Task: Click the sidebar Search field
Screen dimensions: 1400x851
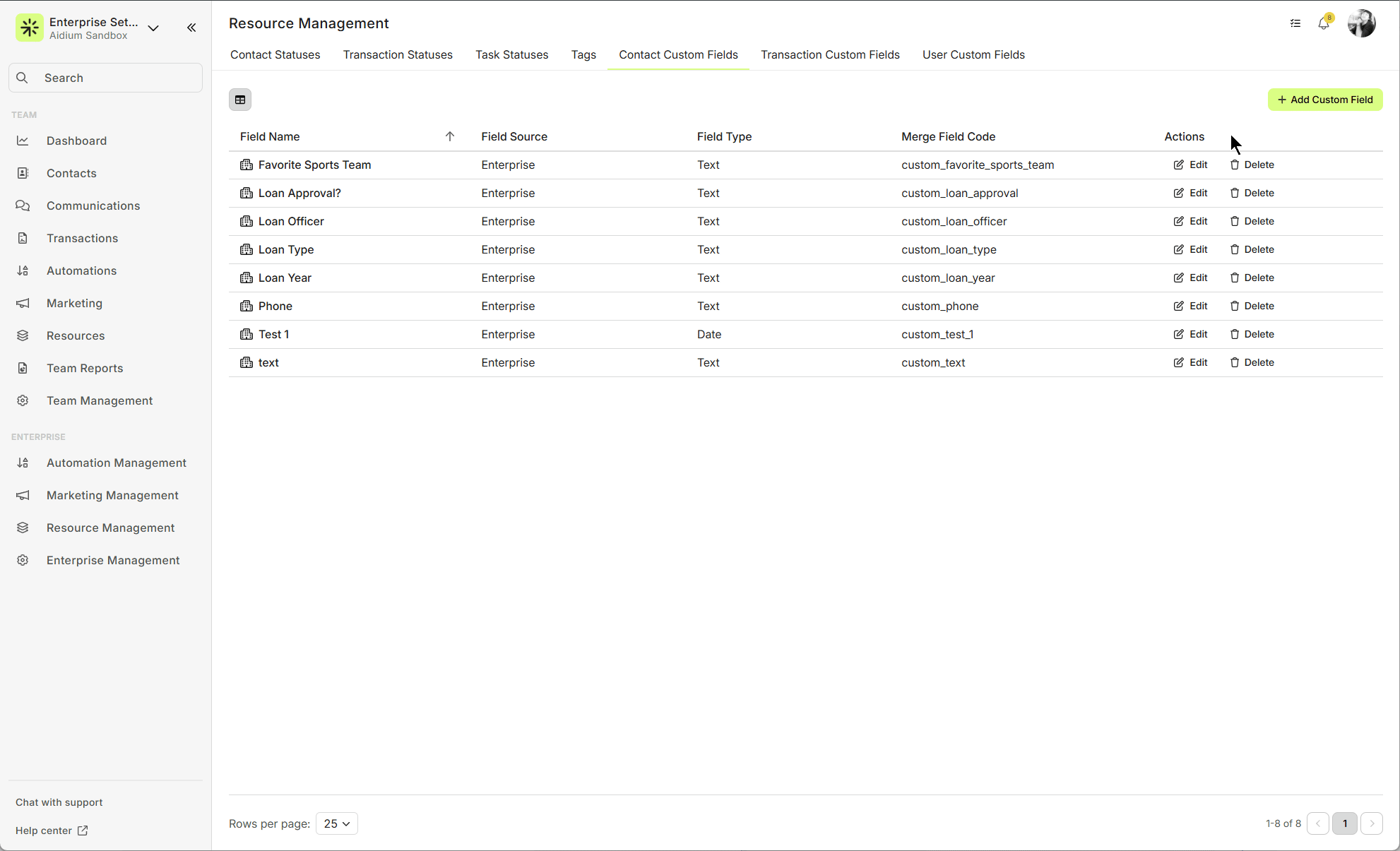Action: (x=106, y=78)
